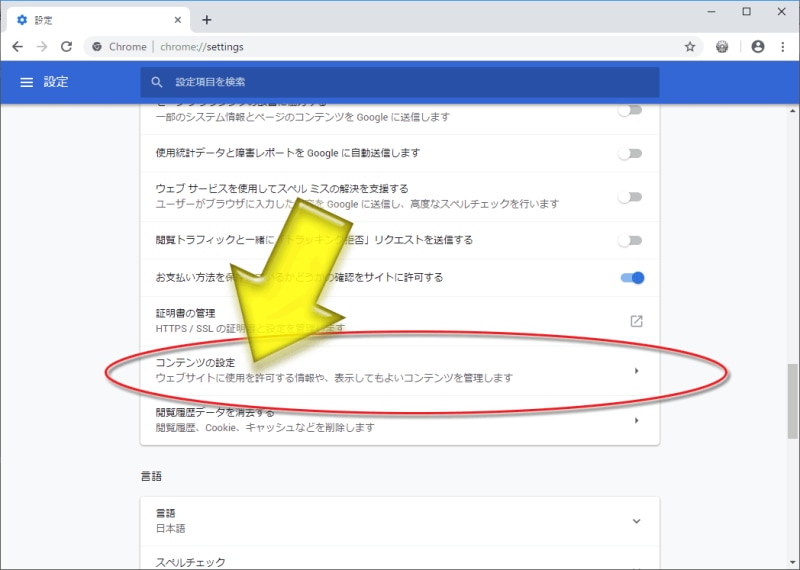Open the user profile avatar icon

(758, 47)
